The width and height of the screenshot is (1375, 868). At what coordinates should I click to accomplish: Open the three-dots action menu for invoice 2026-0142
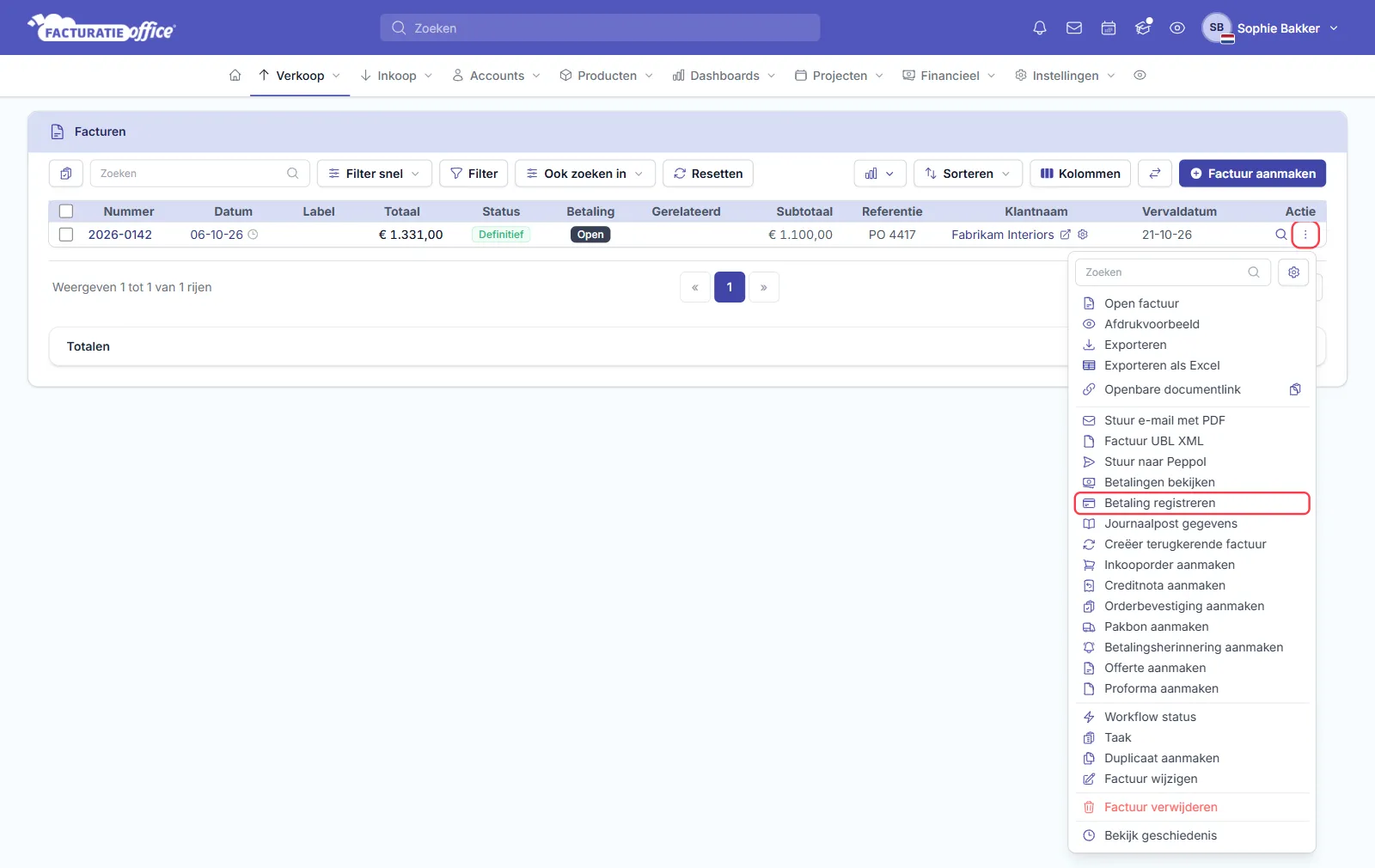[1305, 235]
